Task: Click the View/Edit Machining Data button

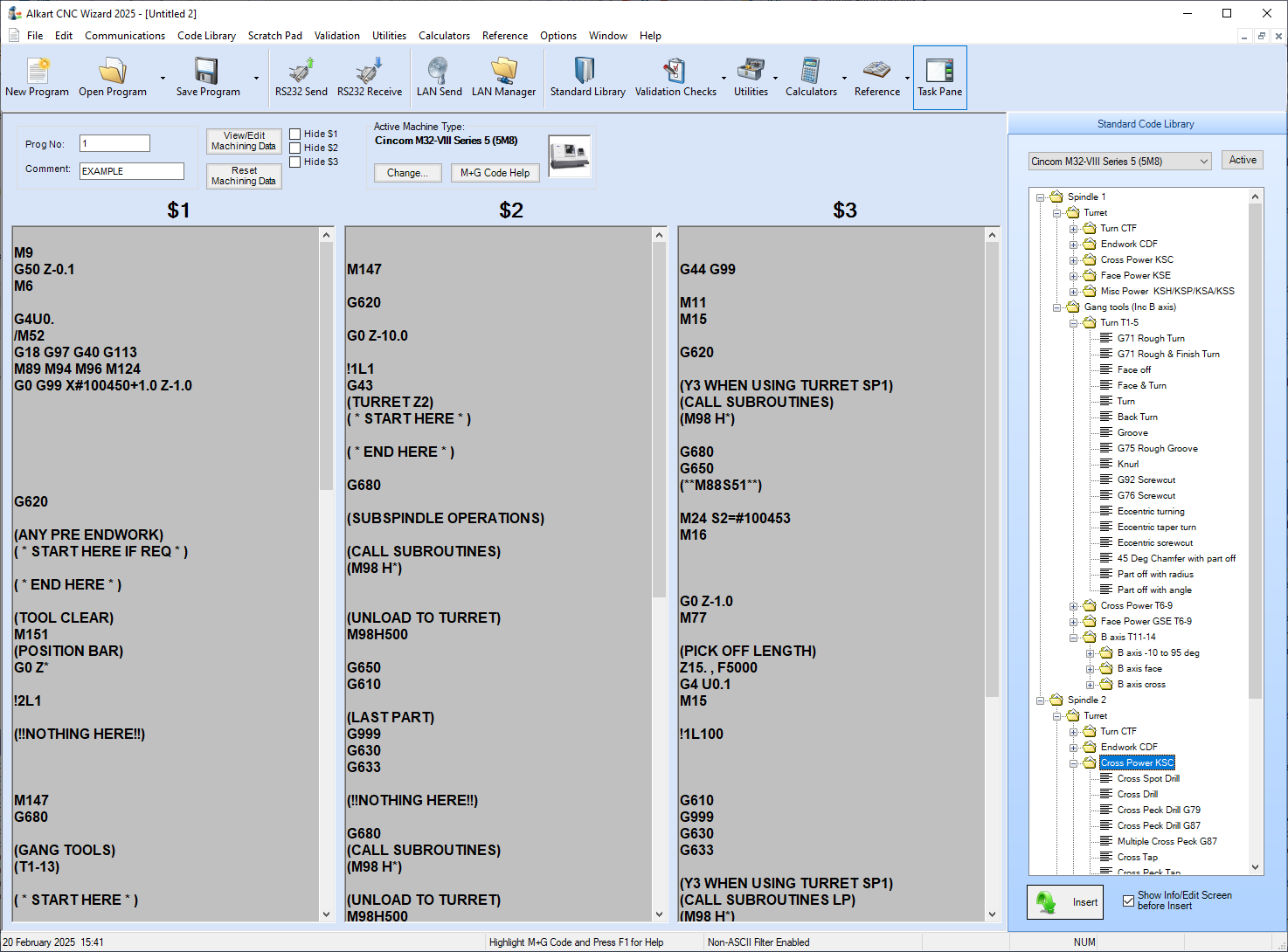Action: (x=244, y=141)
